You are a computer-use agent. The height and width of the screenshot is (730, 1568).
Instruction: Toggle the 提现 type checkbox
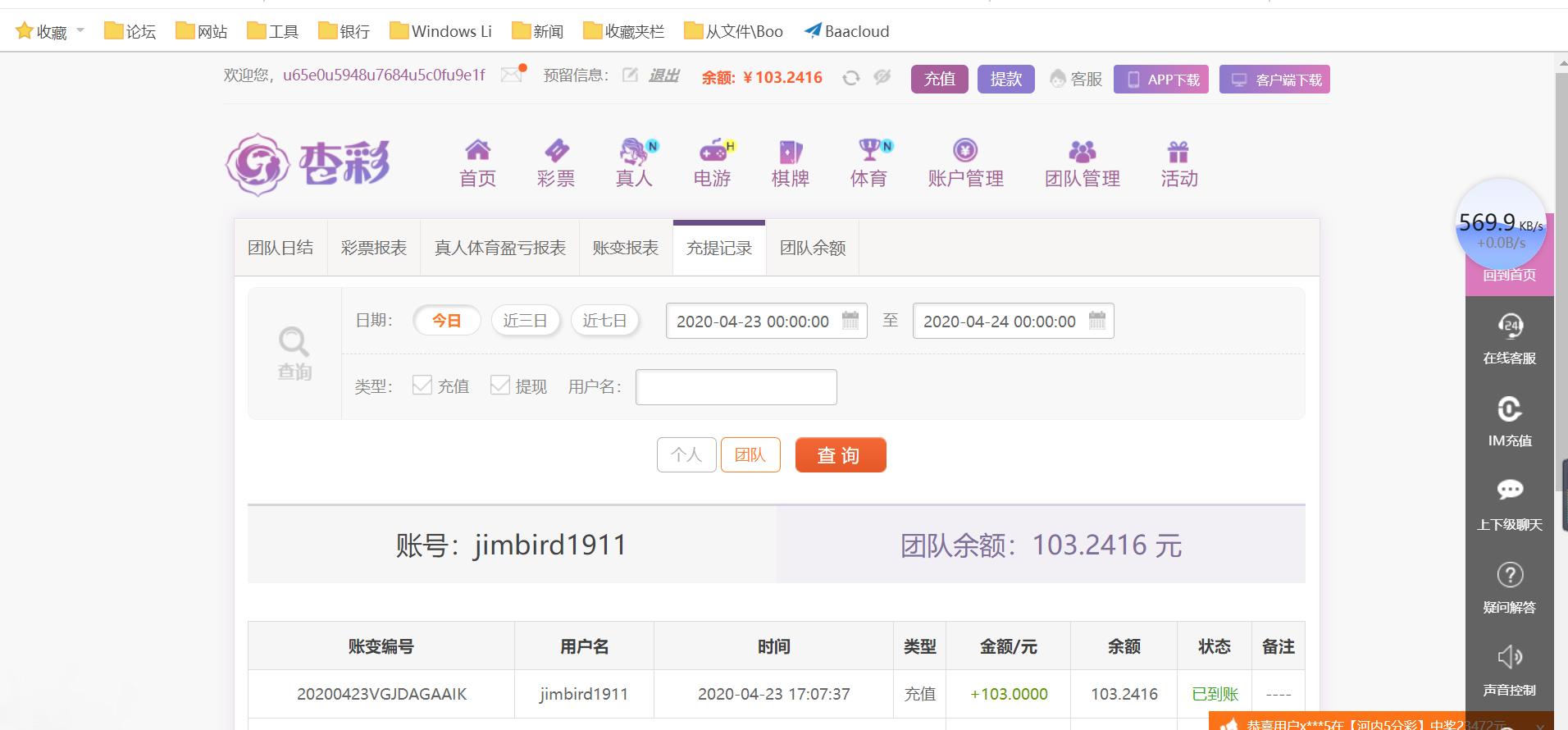pyautogui.click(x=500, y=385)
